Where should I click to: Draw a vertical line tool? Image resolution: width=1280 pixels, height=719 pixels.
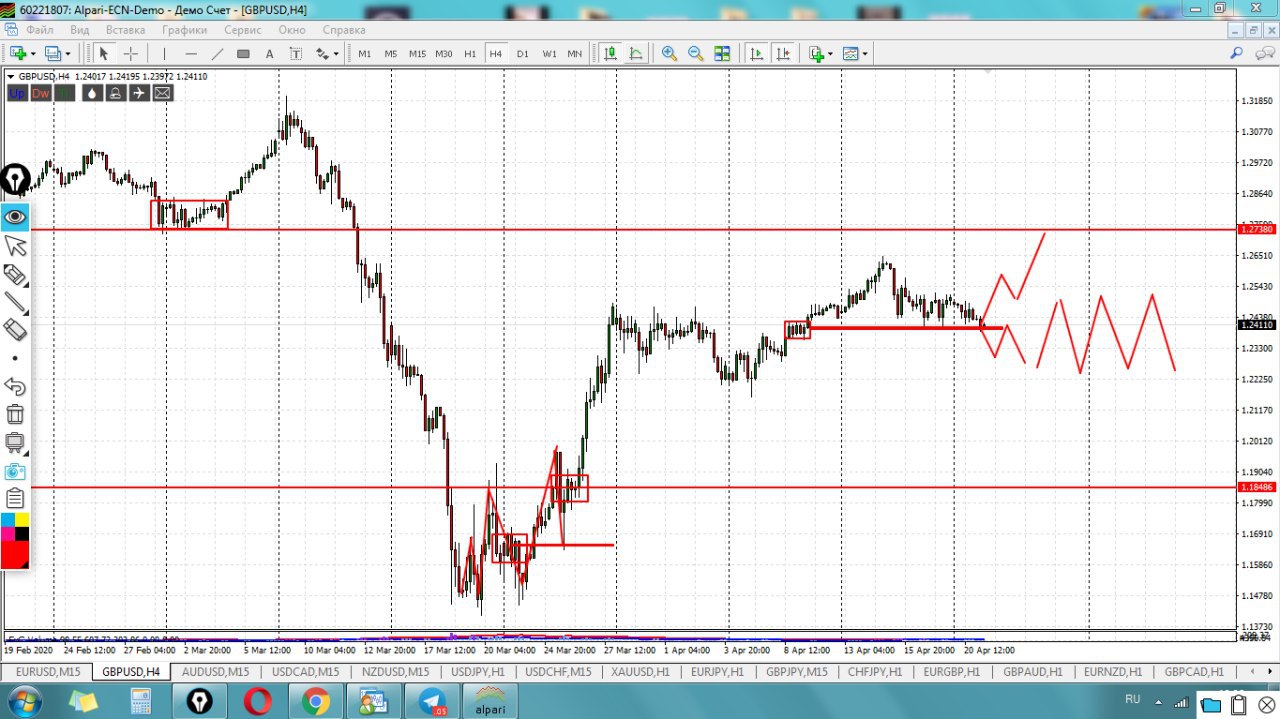(x=164, y=54)
